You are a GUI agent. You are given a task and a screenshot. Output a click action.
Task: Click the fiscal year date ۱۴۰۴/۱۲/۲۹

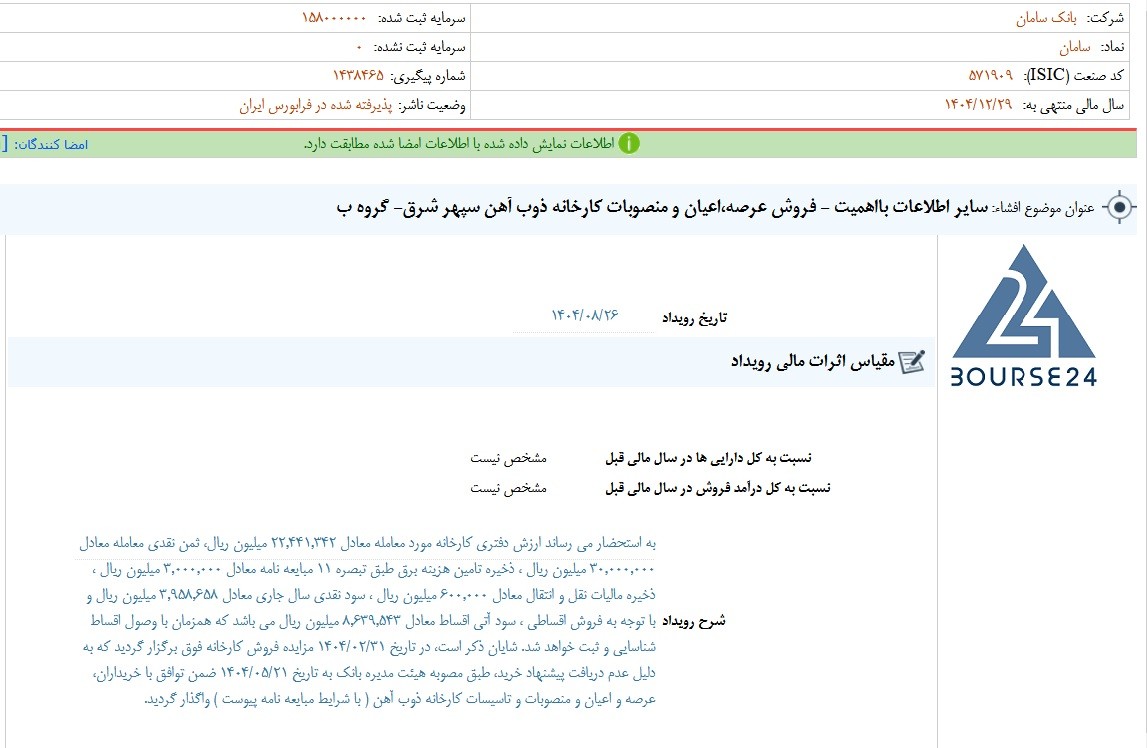[978, 105]
